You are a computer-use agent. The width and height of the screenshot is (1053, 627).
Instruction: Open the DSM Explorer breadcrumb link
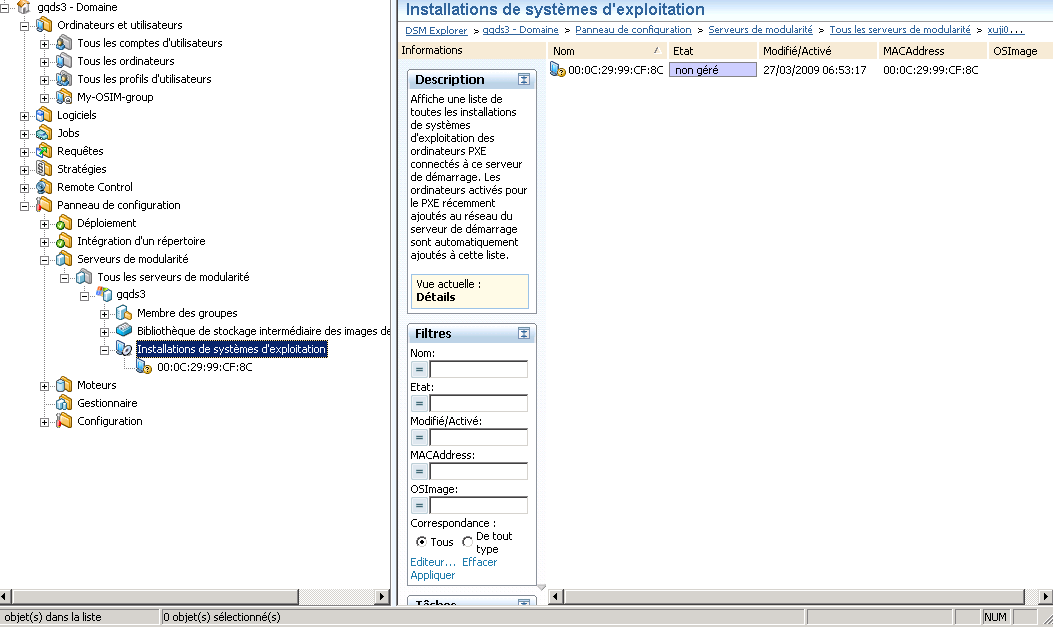437,30
